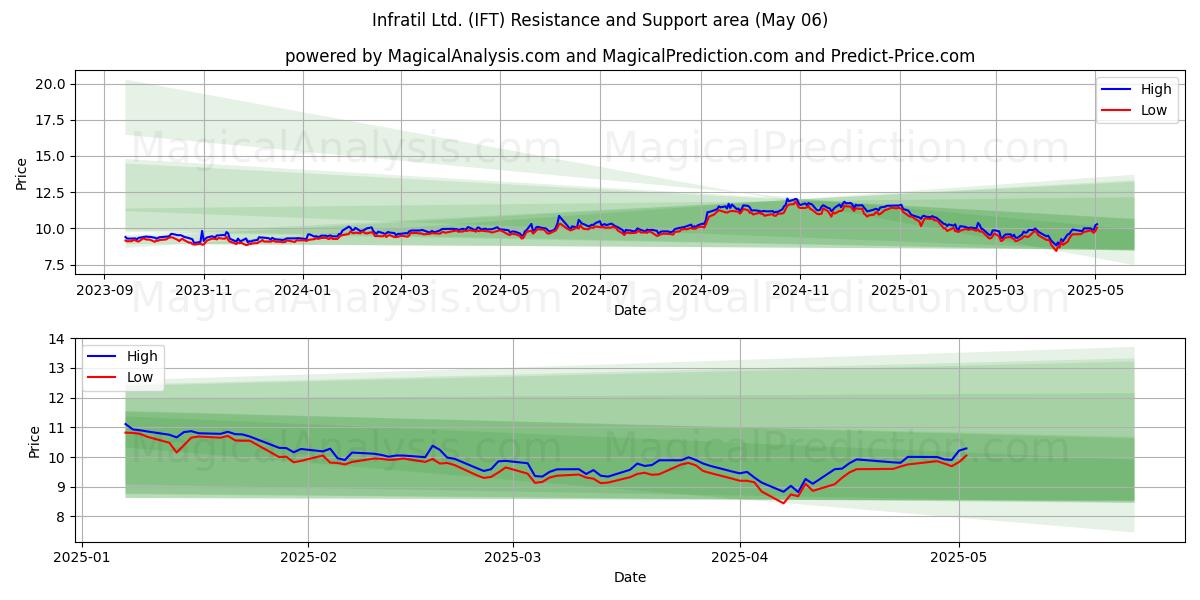The width and height of the screenshot is (1200, 600).
Task: Click the '2024-11' x-axis label
Action: (x=799, y=291)
